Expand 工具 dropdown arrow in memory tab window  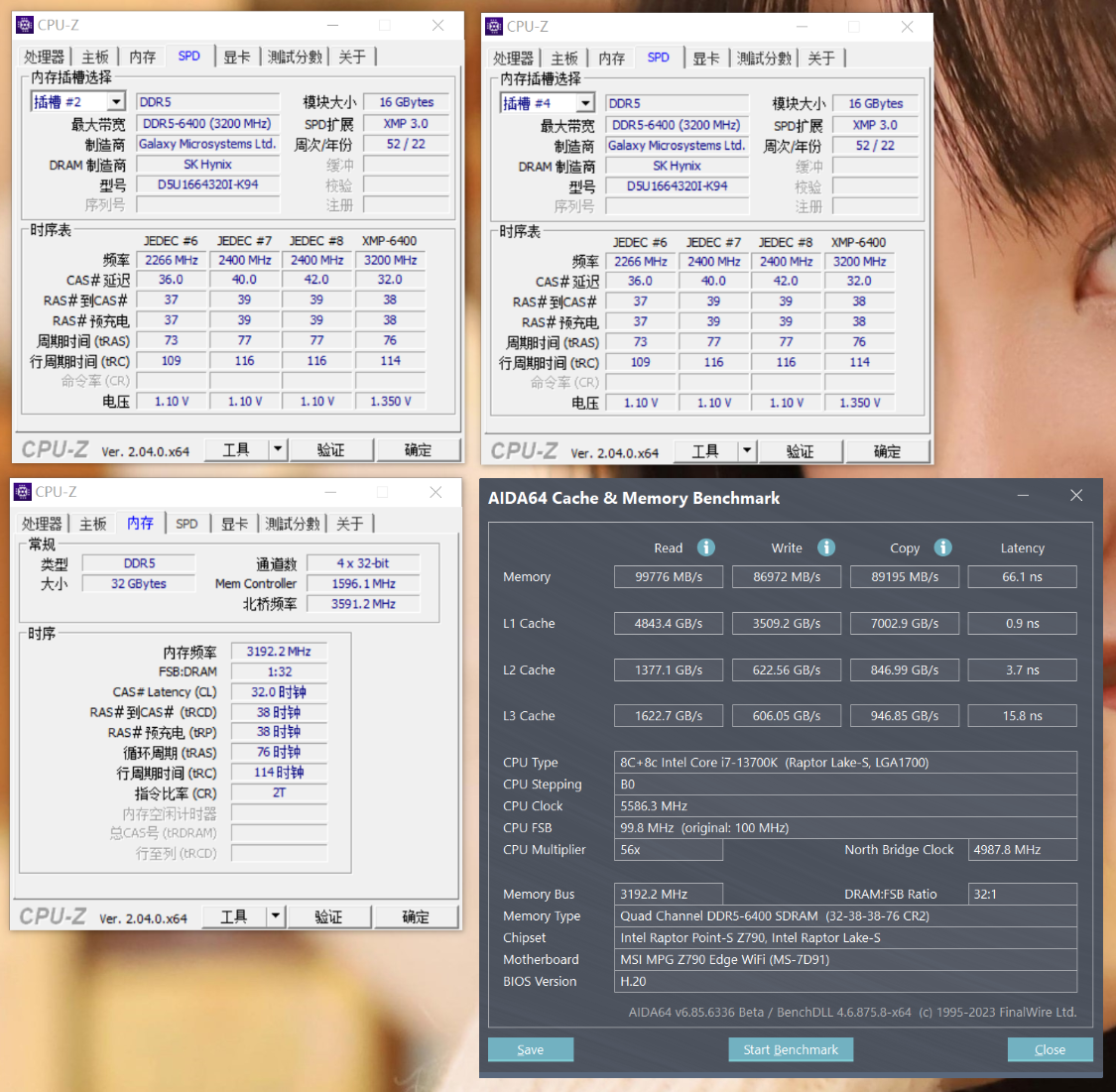click(x=276, y=916)
